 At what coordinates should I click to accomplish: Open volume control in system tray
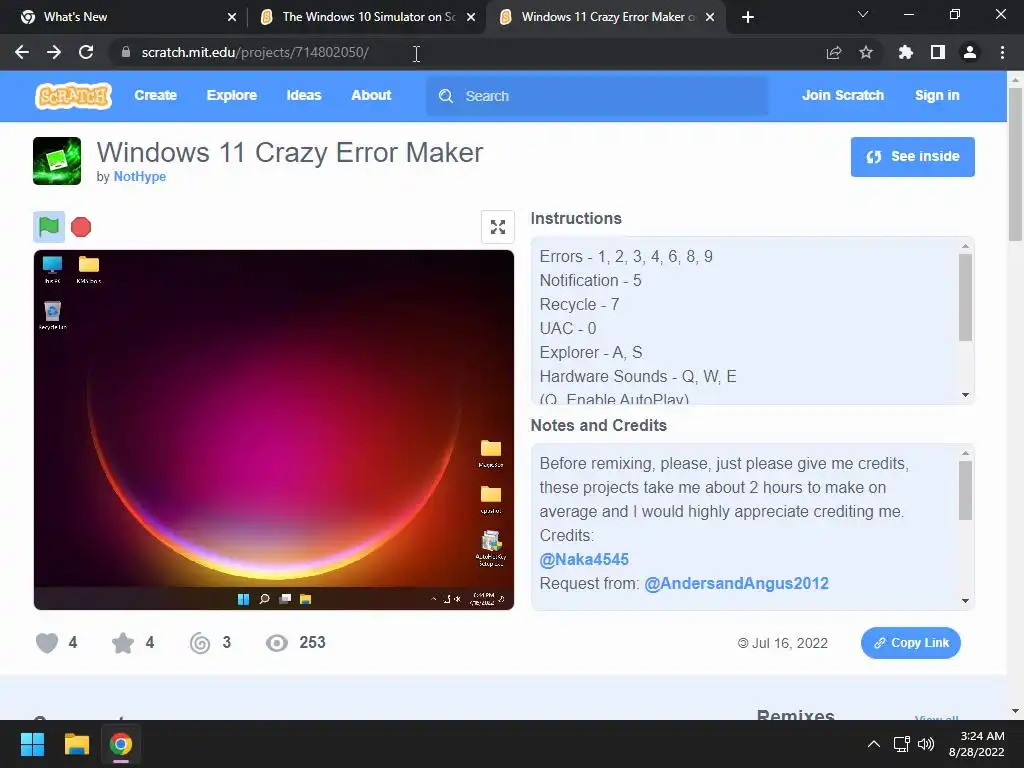click(925, 744)
